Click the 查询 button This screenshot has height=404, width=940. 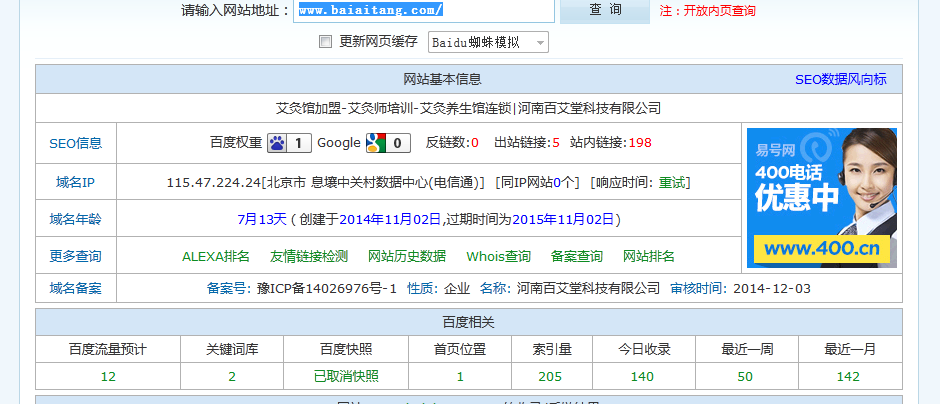click(x=605, y=10)
